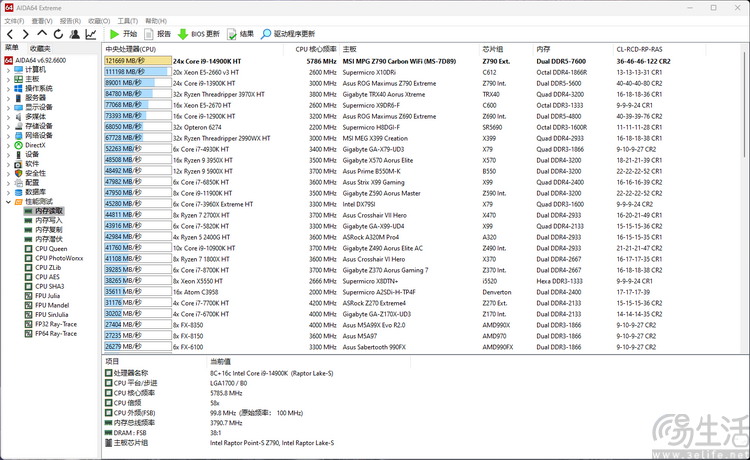The height and width of the screenshot is (460, 750).
Task: Open the 工具(T) menu
Action: pyautogui.click(x=126, y=20)
